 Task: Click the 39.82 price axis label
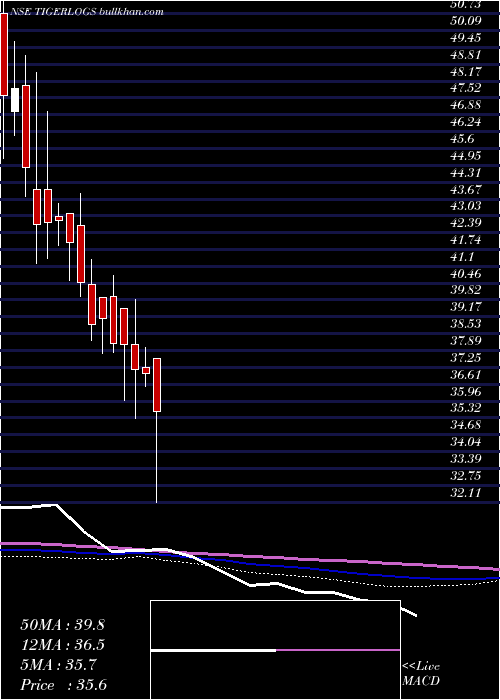tap(466, 291)
